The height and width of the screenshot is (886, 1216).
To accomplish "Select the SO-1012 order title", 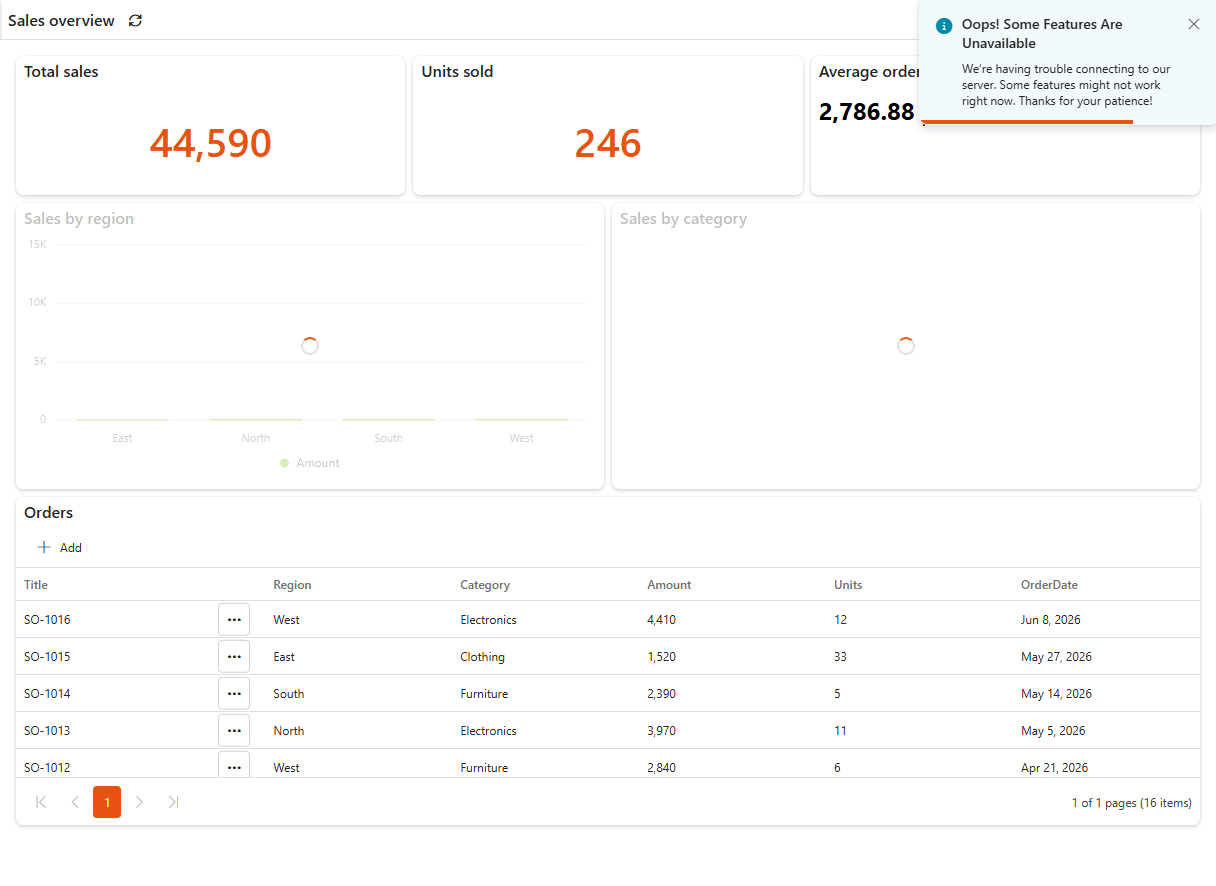I will 47,768.
